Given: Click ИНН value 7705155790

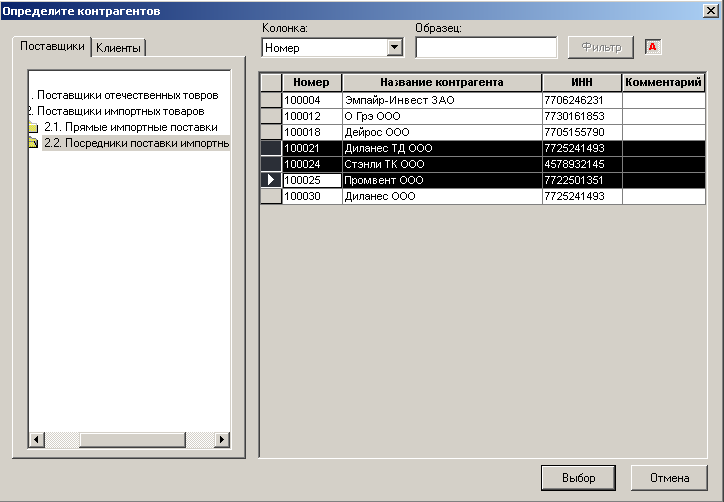Looking at the screenshot, I should [x=582, y=132].
